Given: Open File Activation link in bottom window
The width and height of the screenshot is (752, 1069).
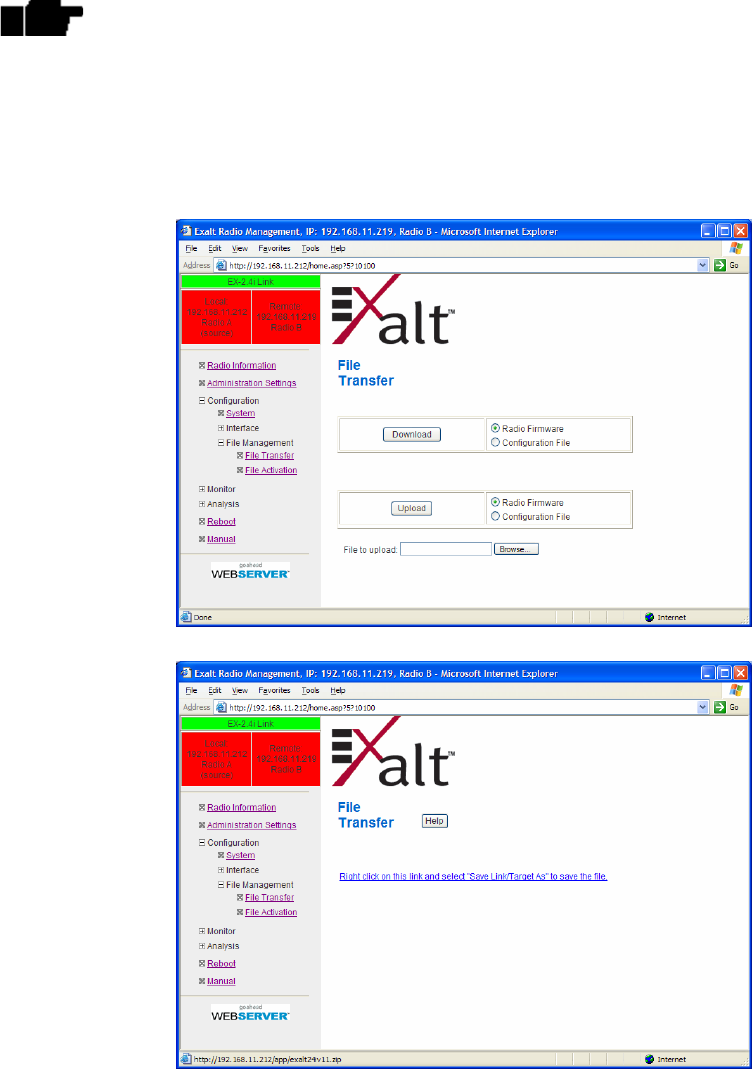Looking at the screenshot, I should [x=271, y=912].
